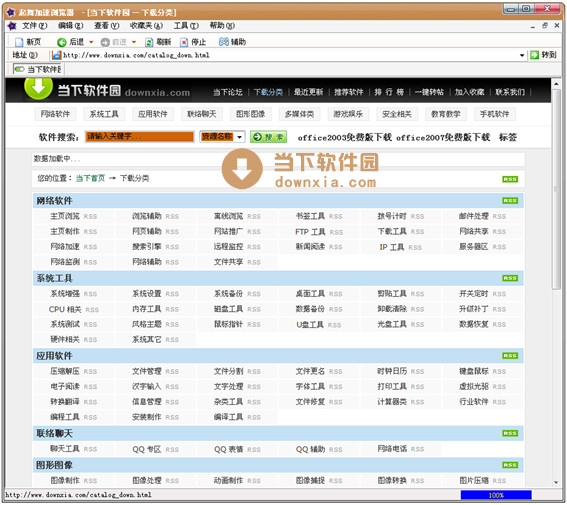This screenshot has height=505, width=567.
Task: Click the Refresh (刷新) toolbar icon
Action: point(149,42)
